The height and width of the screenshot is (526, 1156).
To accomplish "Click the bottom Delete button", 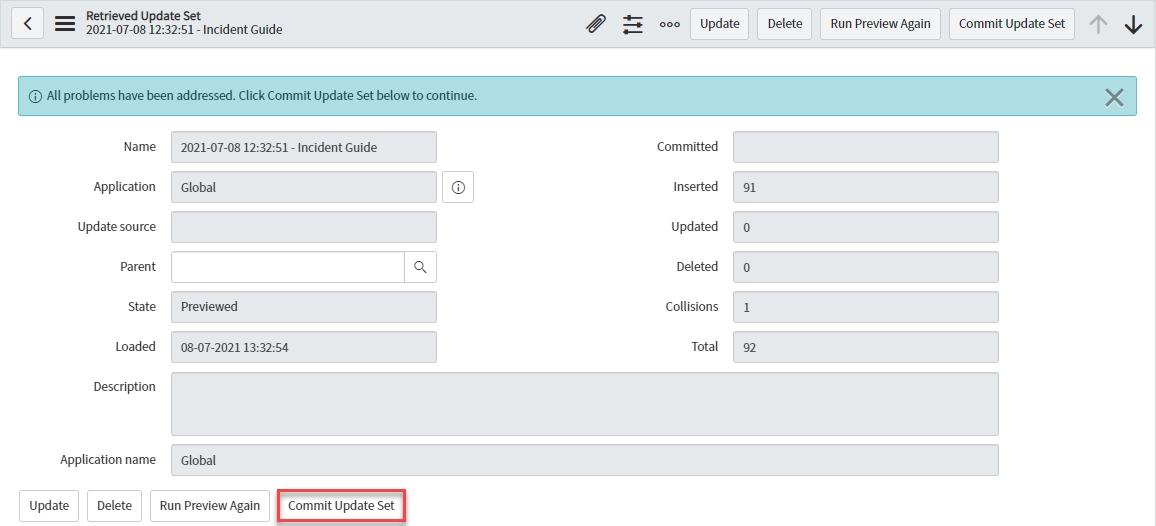I will click(x=114, y=506).
